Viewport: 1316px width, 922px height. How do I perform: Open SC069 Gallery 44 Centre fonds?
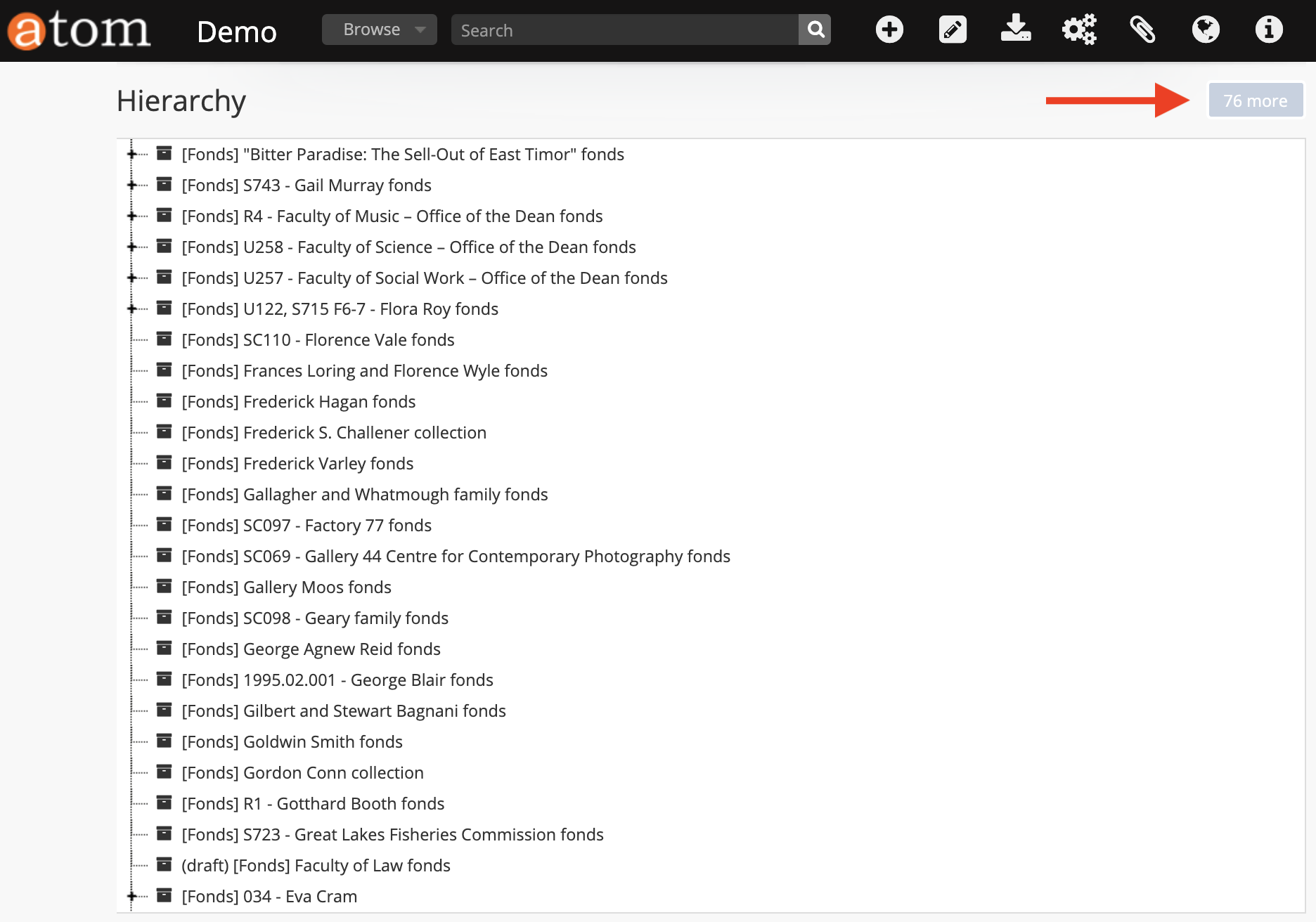(x=456, y=556)
